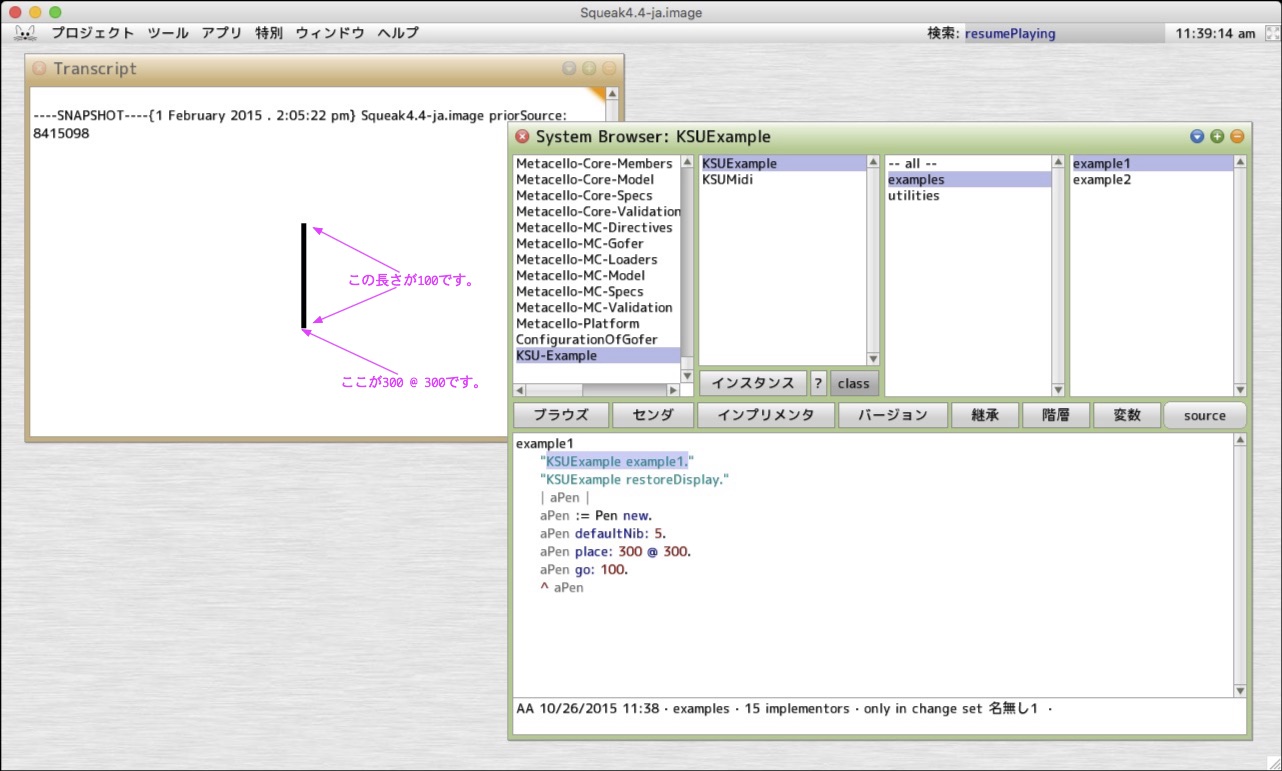Screen dimensions: 1282x771
Task: Select Metacello-MC-Loaders category
Action: coord(597,260)
